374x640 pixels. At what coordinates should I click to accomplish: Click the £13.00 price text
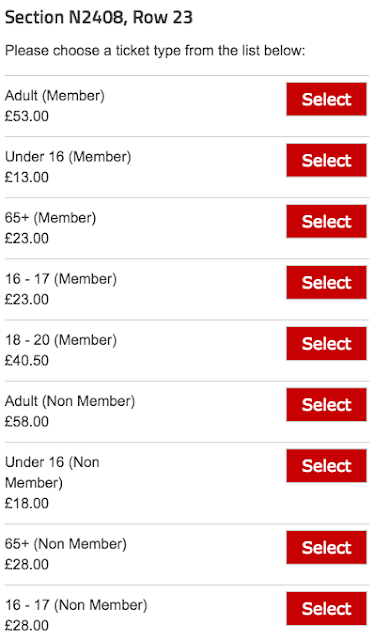pos(27,177)
